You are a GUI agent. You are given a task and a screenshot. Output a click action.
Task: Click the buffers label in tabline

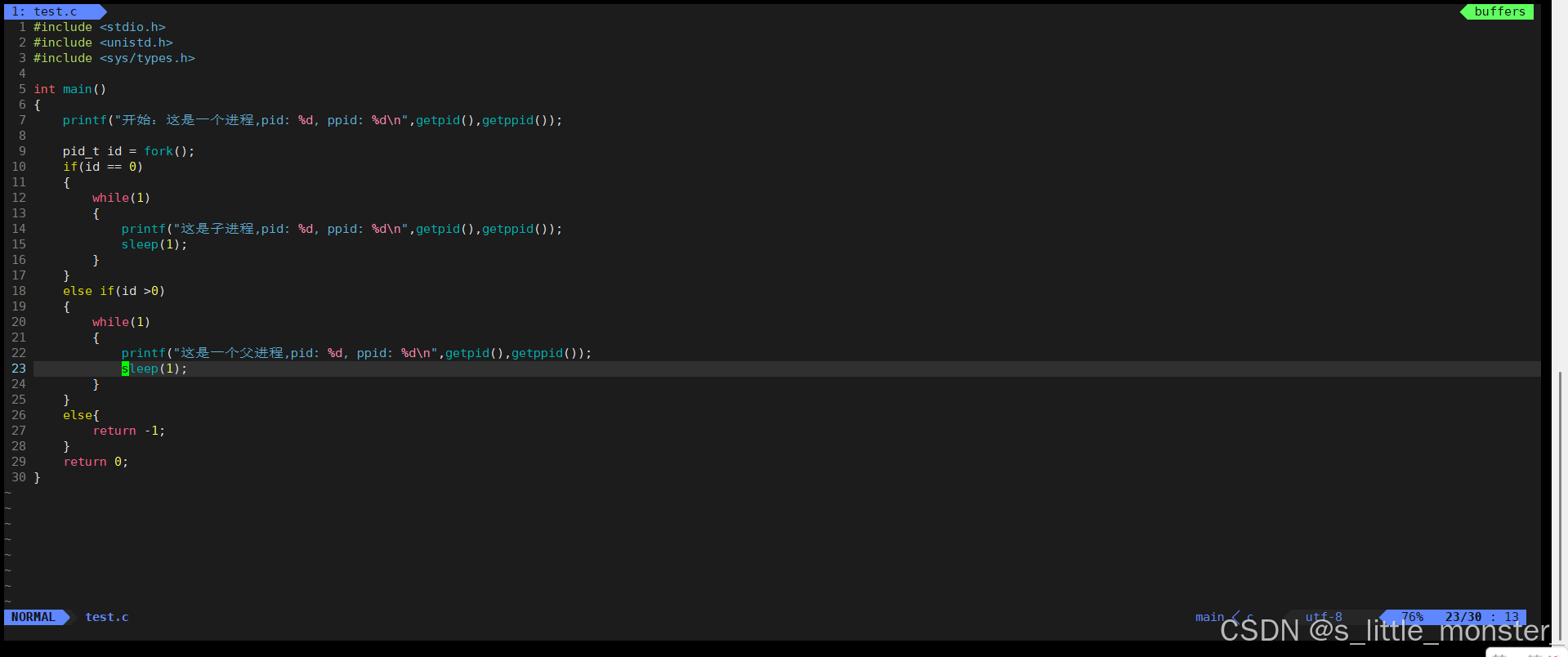[1499, 11]
